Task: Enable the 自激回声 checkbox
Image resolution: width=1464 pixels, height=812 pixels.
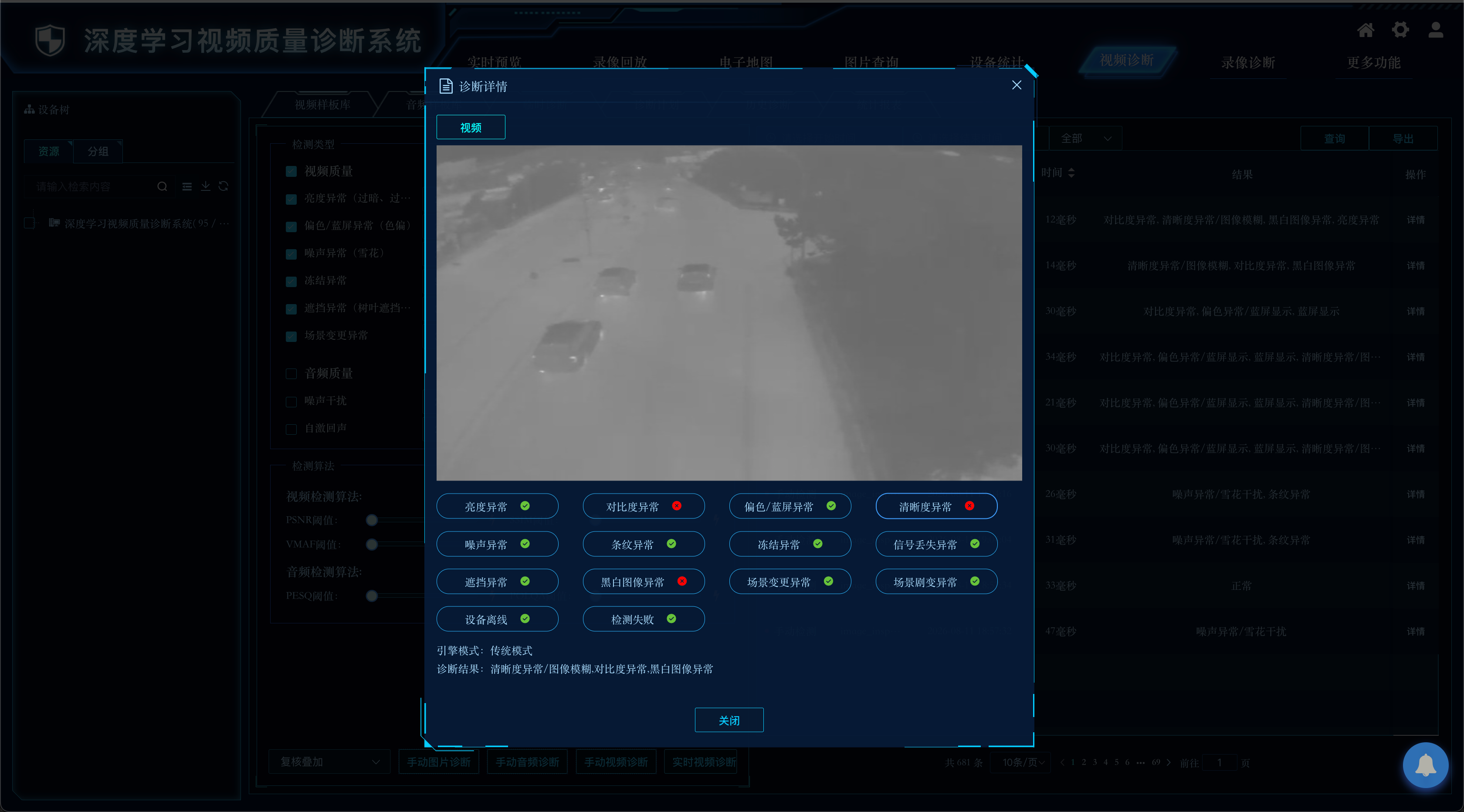Action: 291,429
